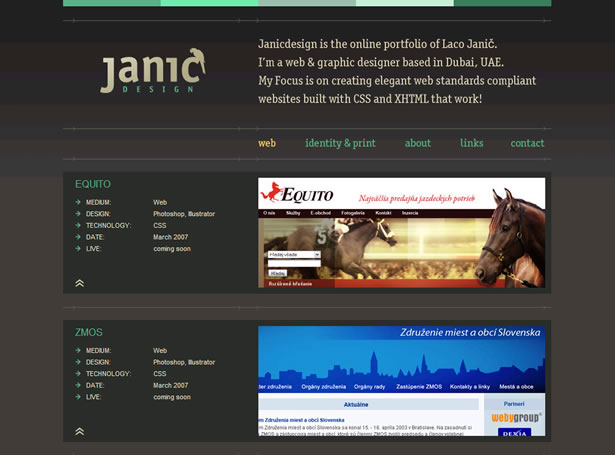Click the arrow bullet beside ZMOS LIVE
This screenshot has width=615, height=455.
pos(78,397)
